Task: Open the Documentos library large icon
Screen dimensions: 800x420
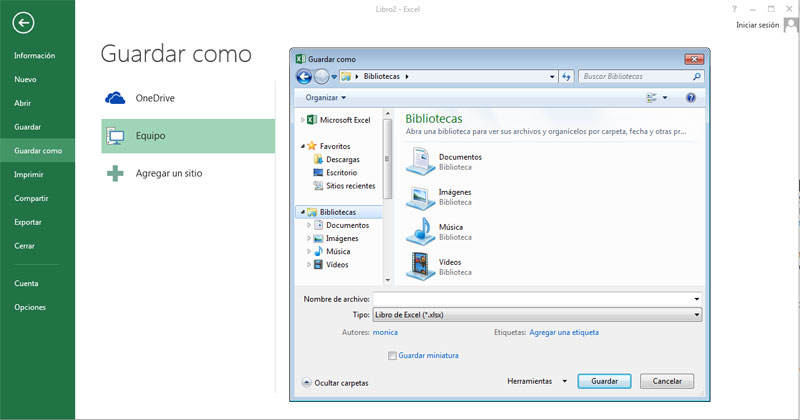Action: (420, 161)
